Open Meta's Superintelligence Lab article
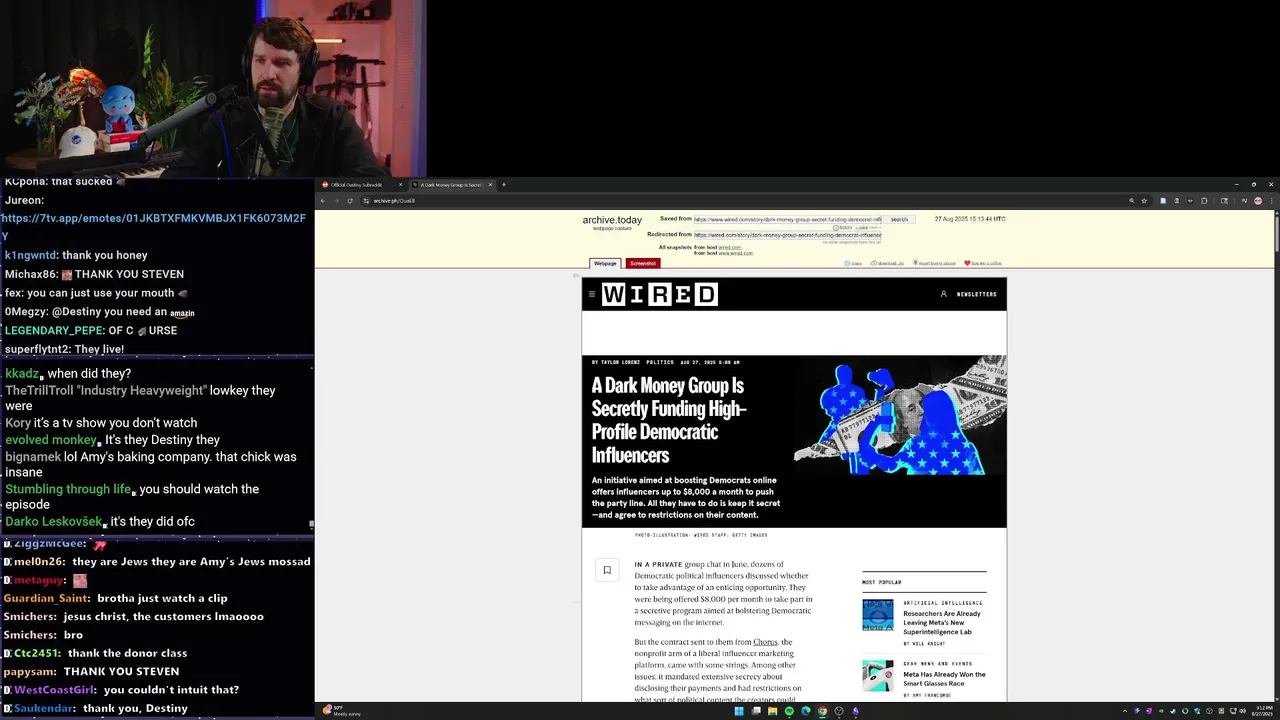1280x720 pixels. click(942, 623)
